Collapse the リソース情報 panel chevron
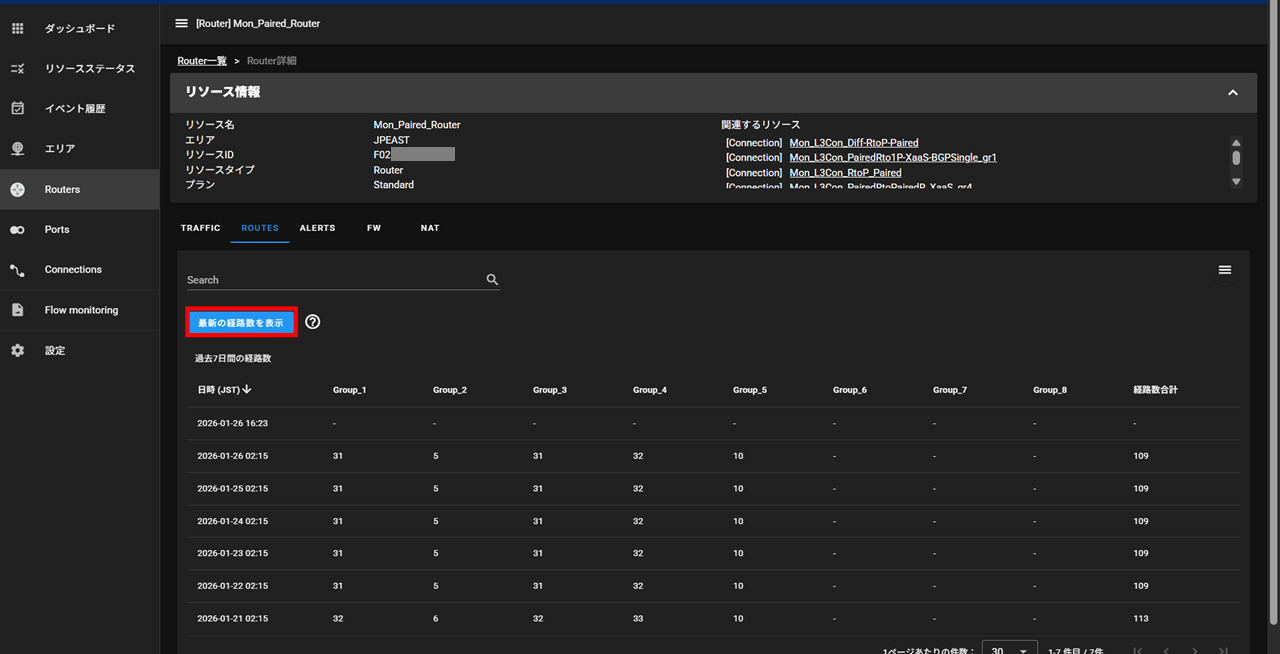The height and width of the screenshot is (654, 1280). [1233, 92]
